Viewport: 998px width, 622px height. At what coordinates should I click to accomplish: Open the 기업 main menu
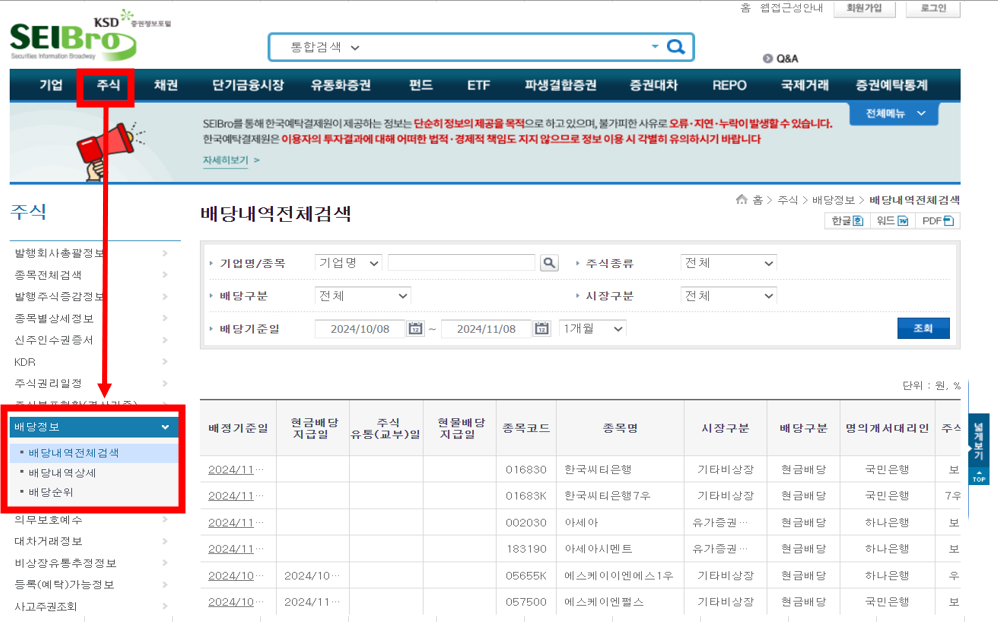[51, 85]
